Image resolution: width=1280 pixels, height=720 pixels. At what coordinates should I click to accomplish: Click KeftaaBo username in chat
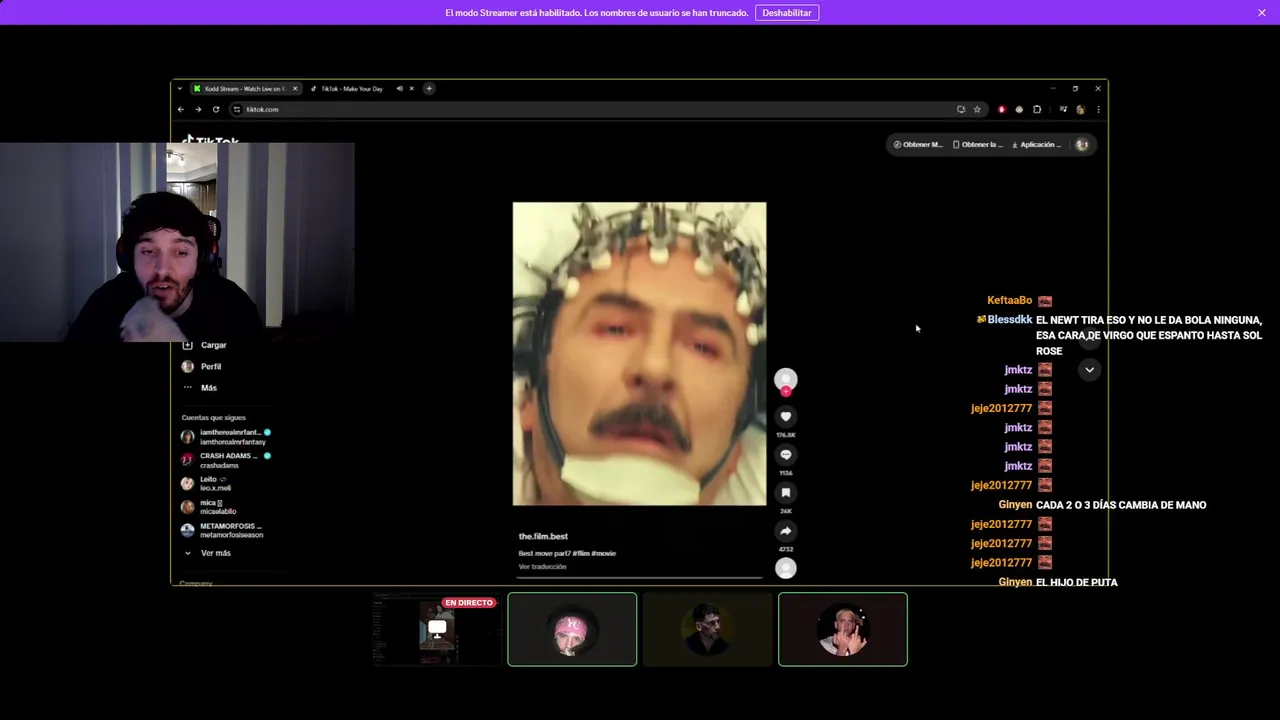pyautogui.click(x=1009, y=301)
